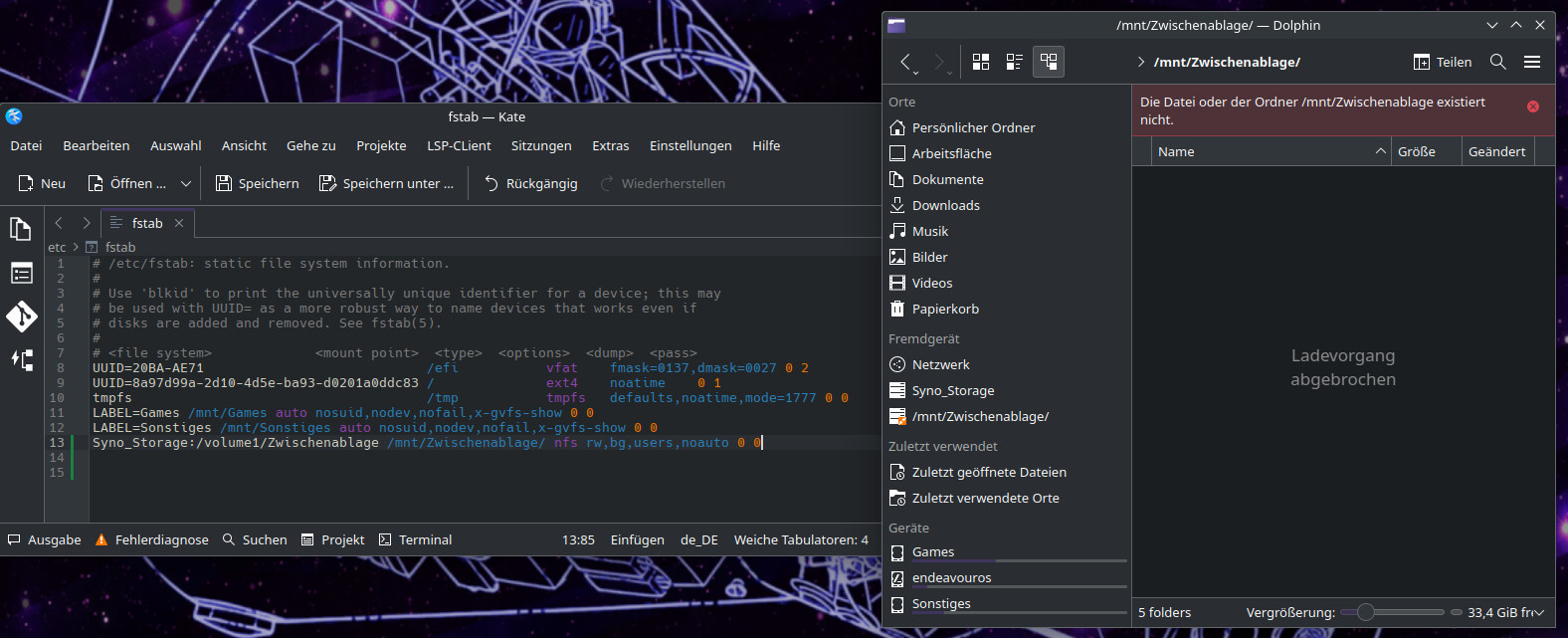
Task: Change de_DE dictionary in status bar
Action: [699, 539]
